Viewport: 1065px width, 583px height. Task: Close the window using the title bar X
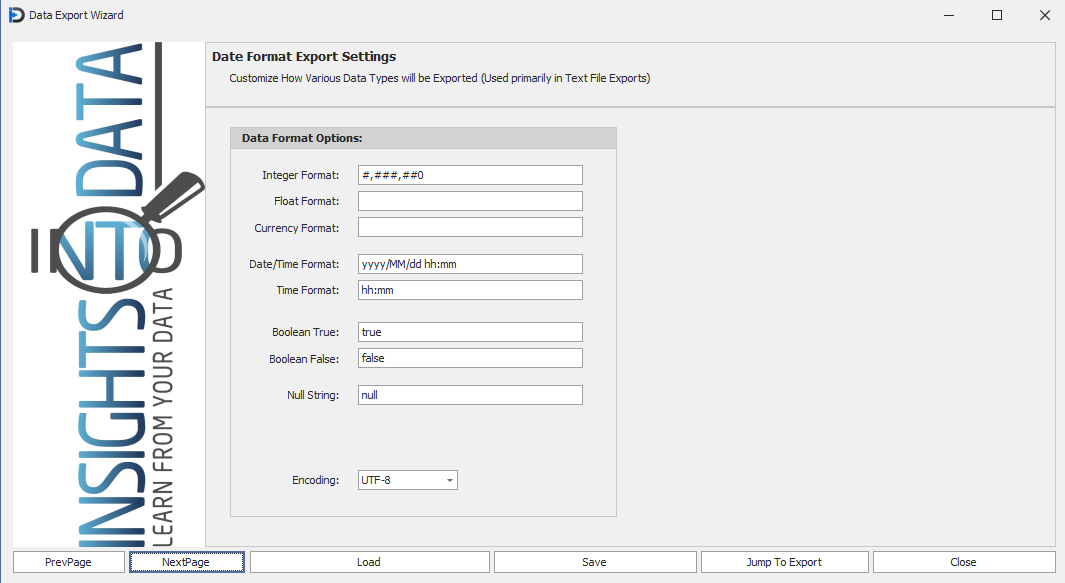coord(1043,15)
